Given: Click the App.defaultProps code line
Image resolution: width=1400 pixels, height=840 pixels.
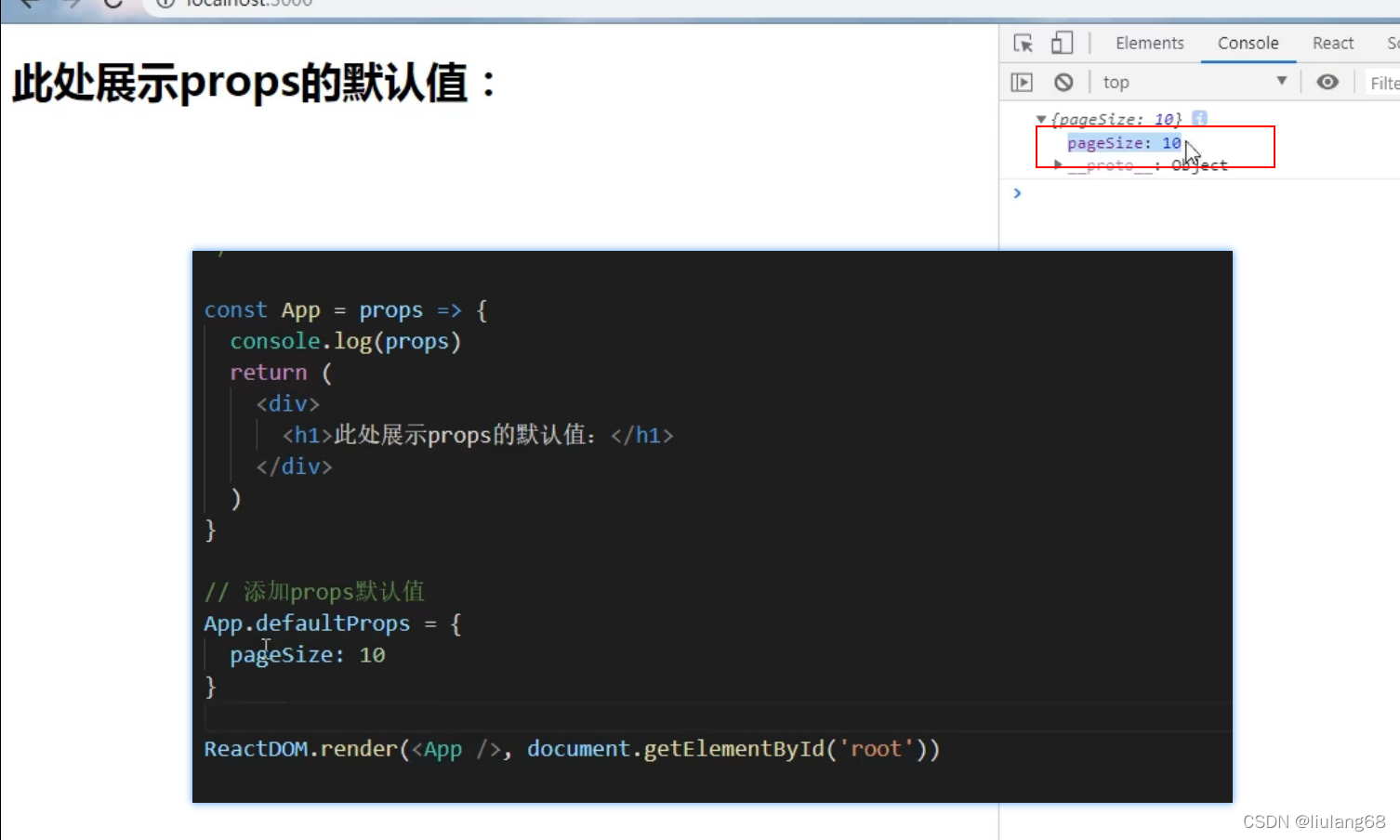Looking at the screenshot, I should tap(333, 623).
